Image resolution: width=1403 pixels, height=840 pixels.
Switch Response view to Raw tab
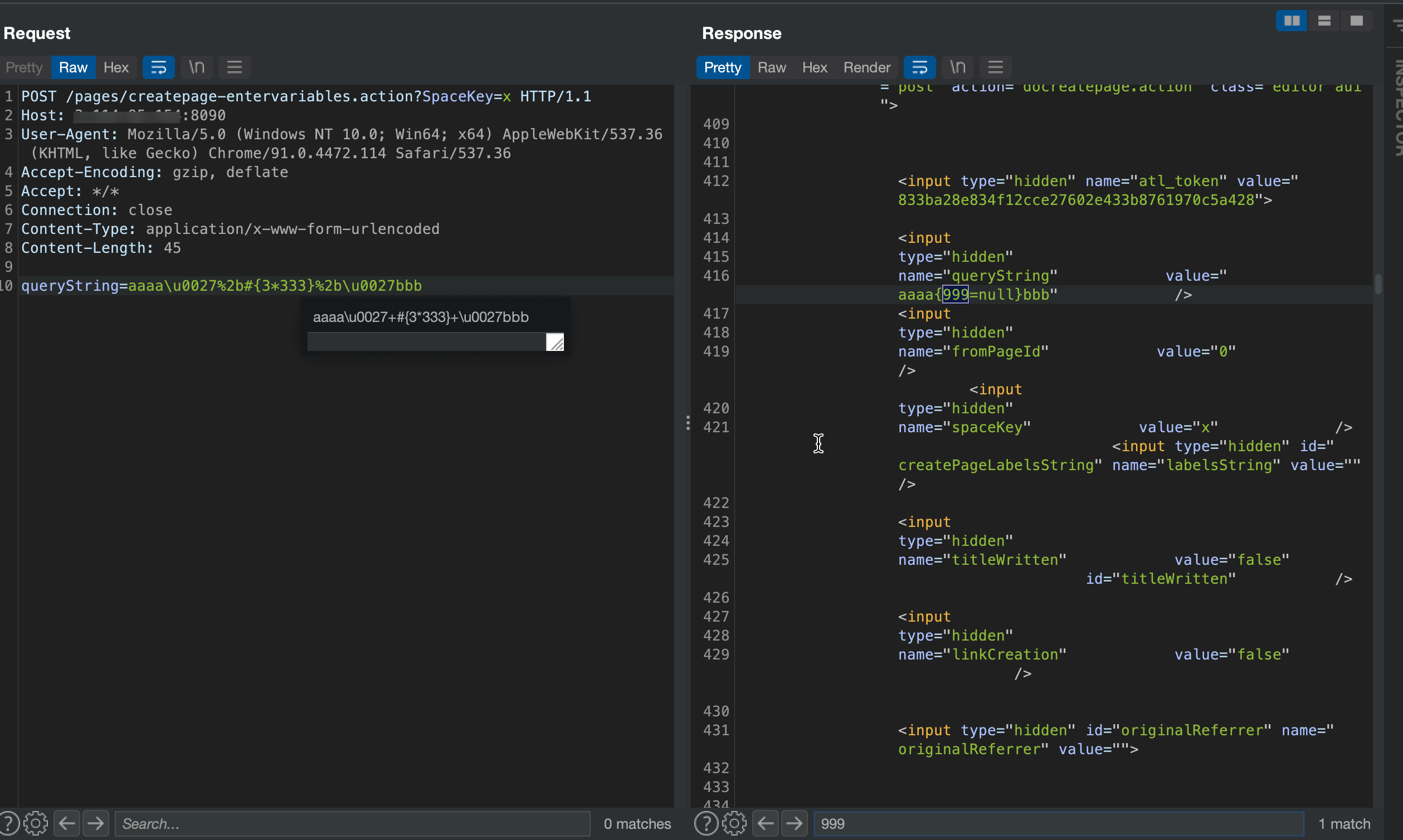click(x=771, y=67)
